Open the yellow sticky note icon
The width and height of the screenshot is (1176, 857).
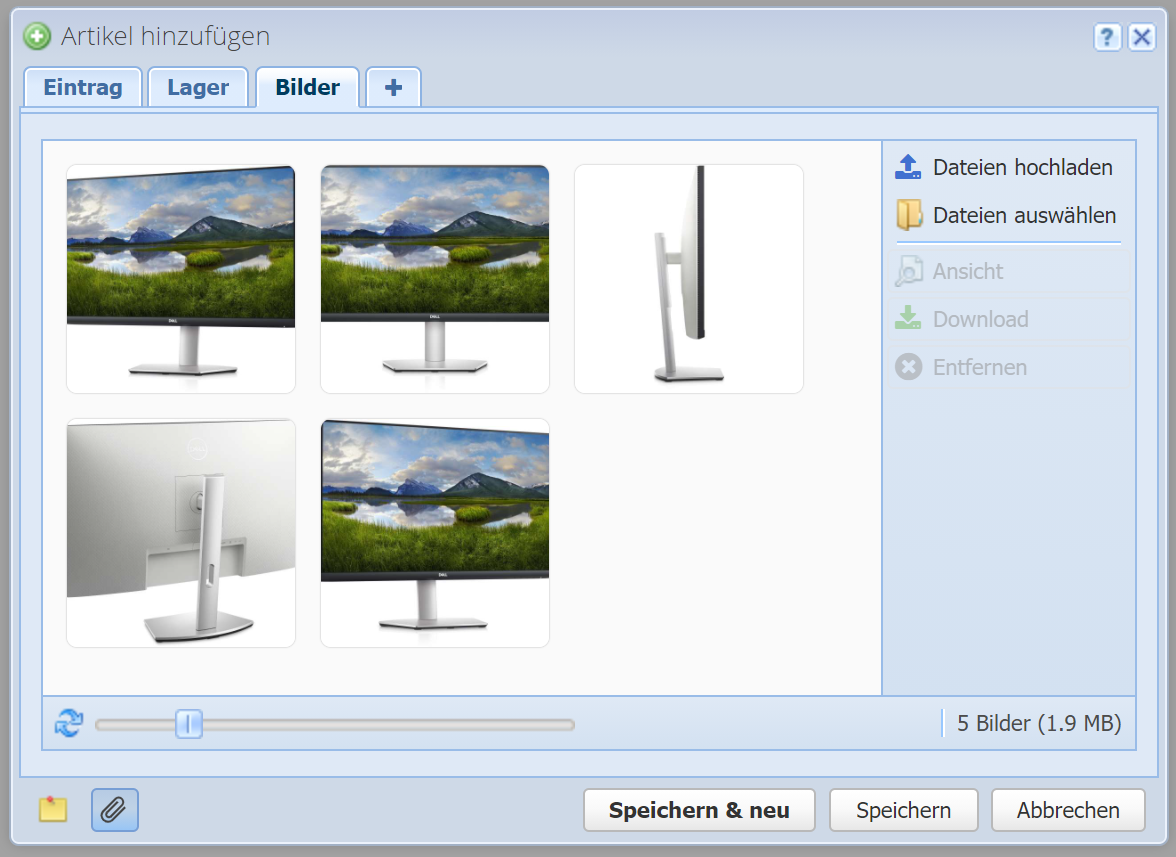(53, 810)
